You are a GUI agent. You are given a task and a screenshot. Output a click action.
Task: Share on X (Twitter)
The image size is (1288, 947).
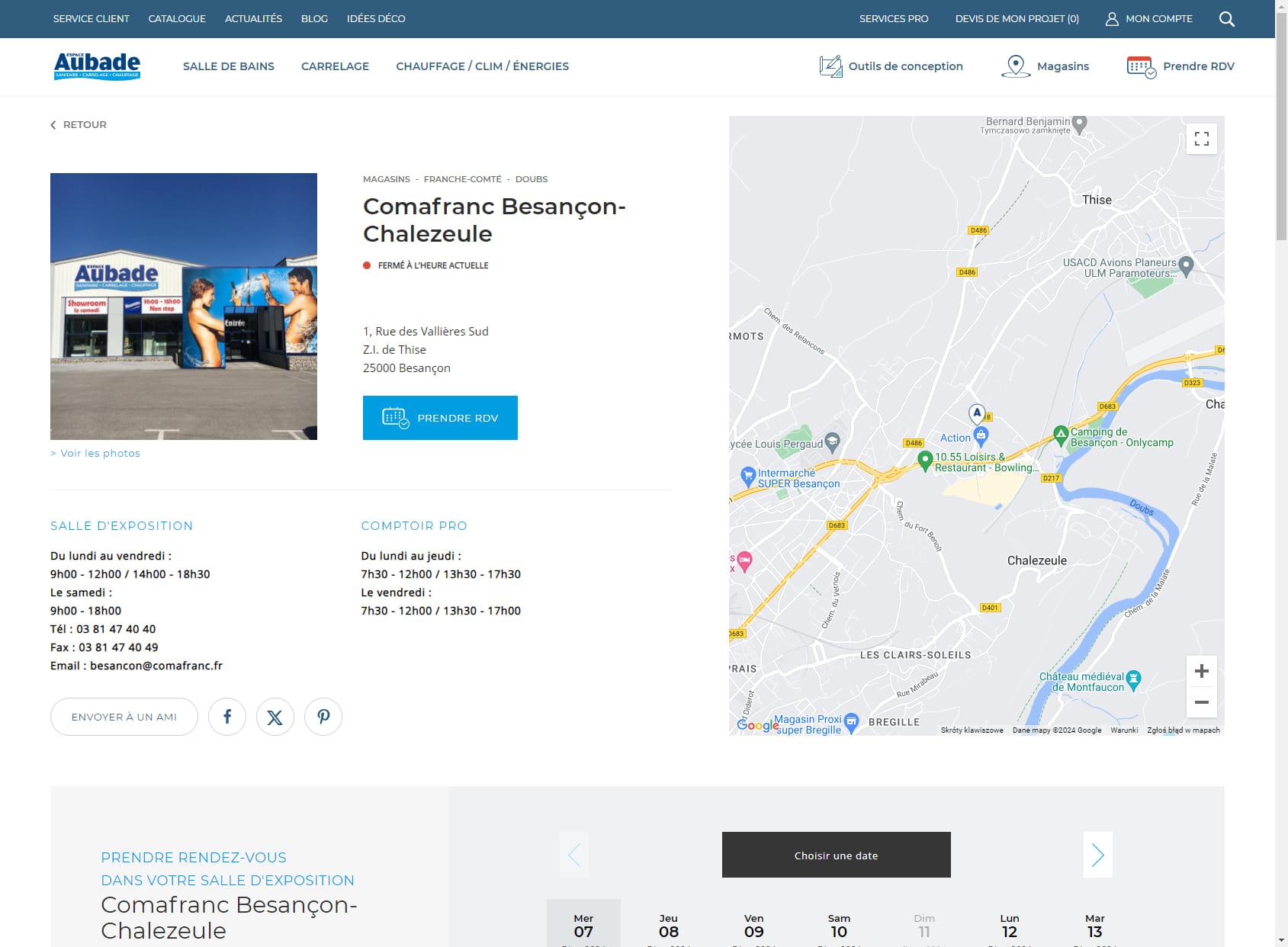click(x=275, y=717)
